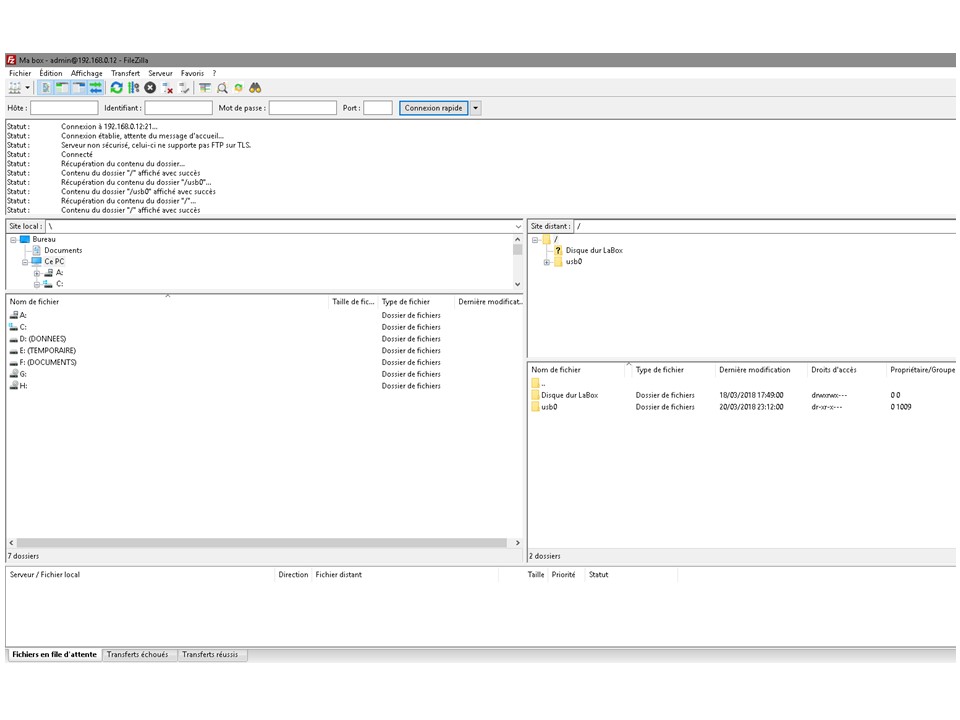Click the binoculars file search icon
This screenshot has height=720, width=960.
[255, 88]
